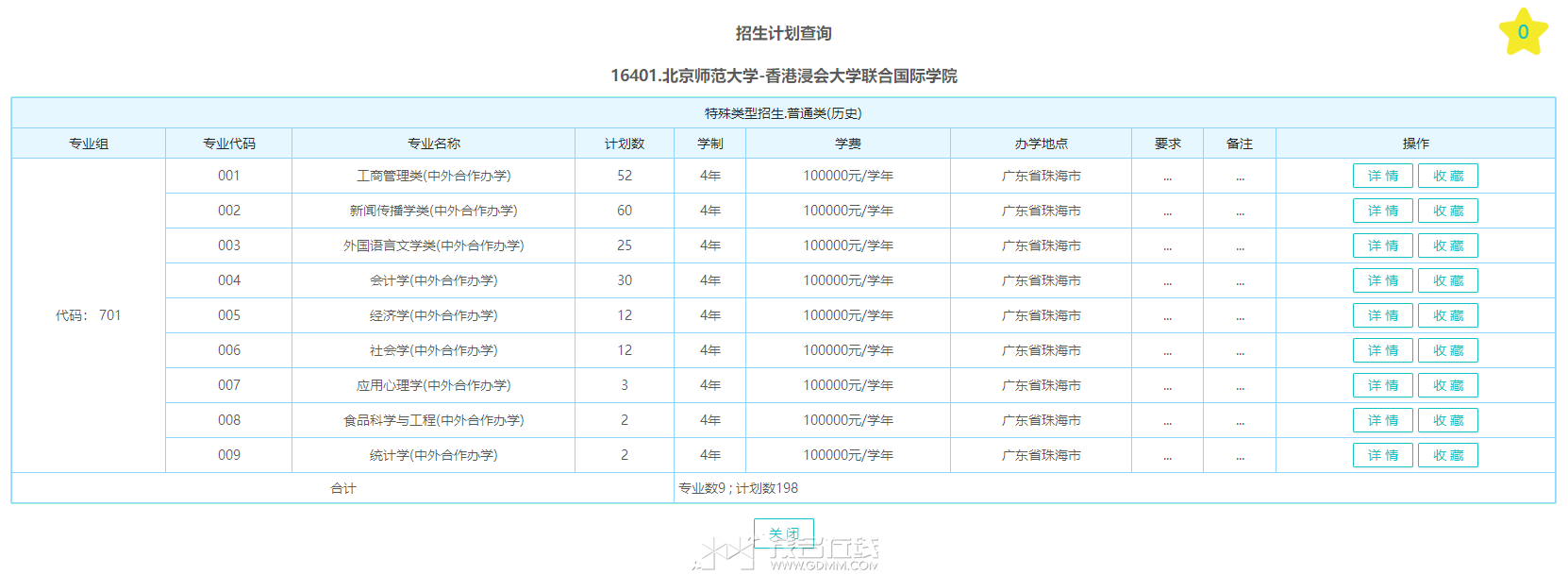Click the 广东省珠海市 location in row 001
Viewport: 1568px width, 575px height.
pos(1042,176)
